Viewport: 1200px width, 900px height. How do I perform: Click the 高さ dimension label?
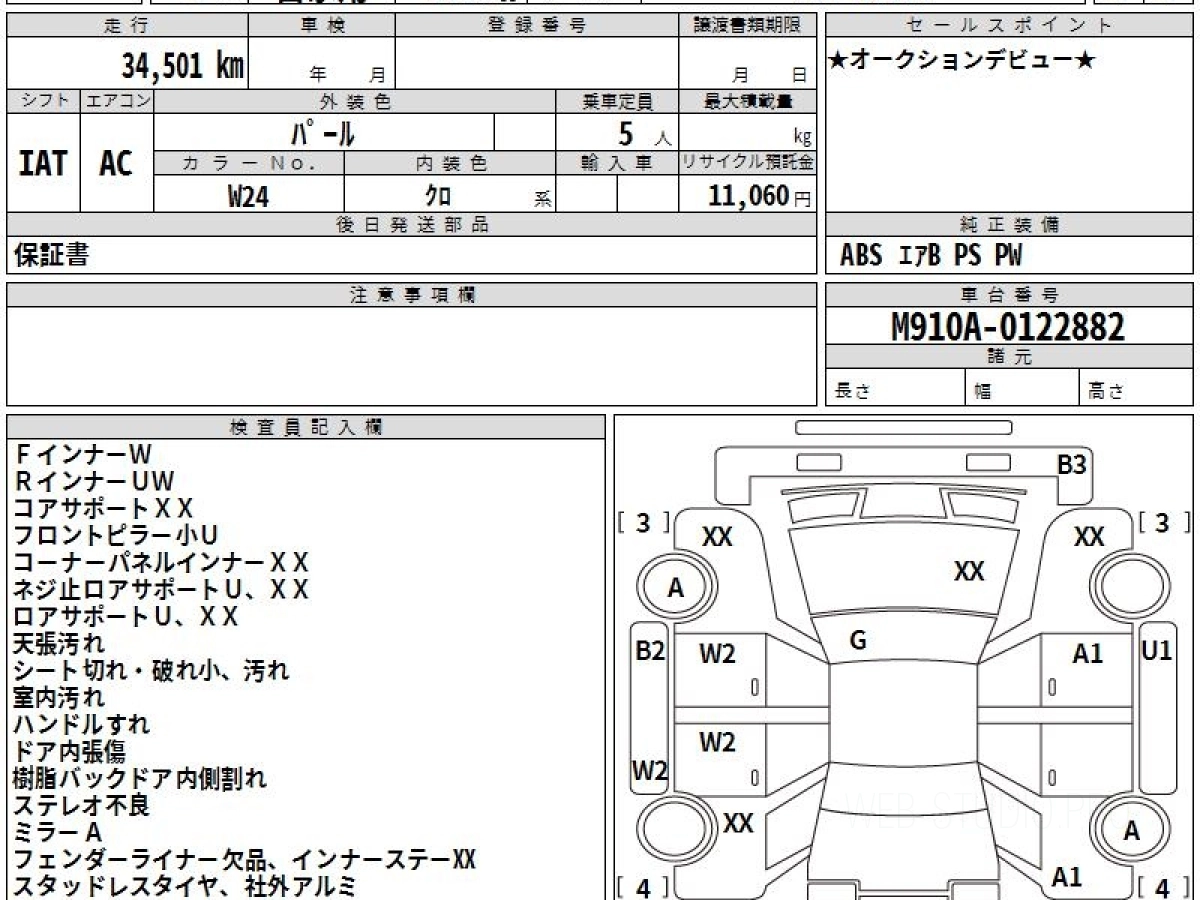point(1107,391)
